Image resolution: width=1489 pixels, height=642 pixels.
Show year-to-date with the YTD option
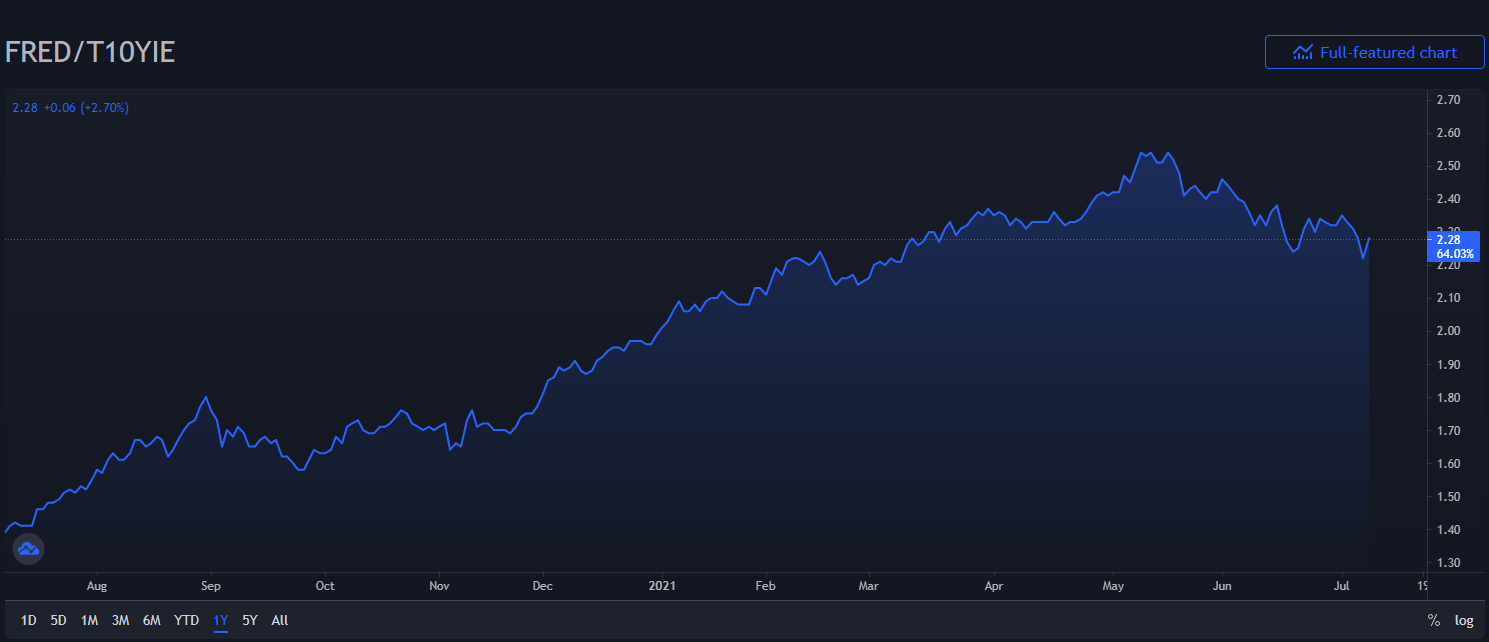187,620
